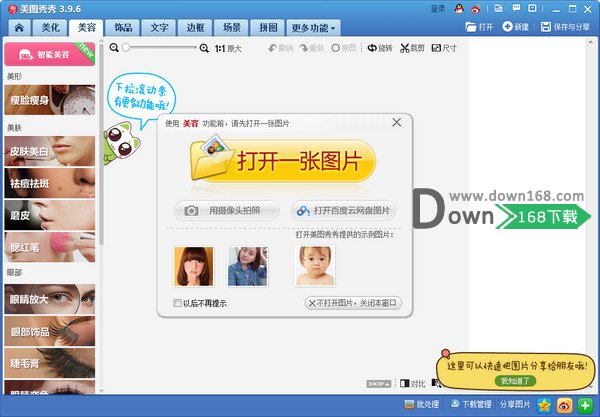600x417 pixels.
Task: Select the 皮肤美白 skin whitening tool
Action: pyautogui.click(x=50, y=151)
